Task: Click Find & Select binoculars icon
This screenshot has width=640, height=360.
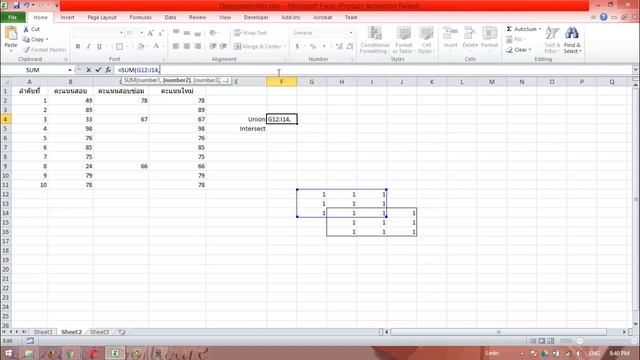Action: 572,33
